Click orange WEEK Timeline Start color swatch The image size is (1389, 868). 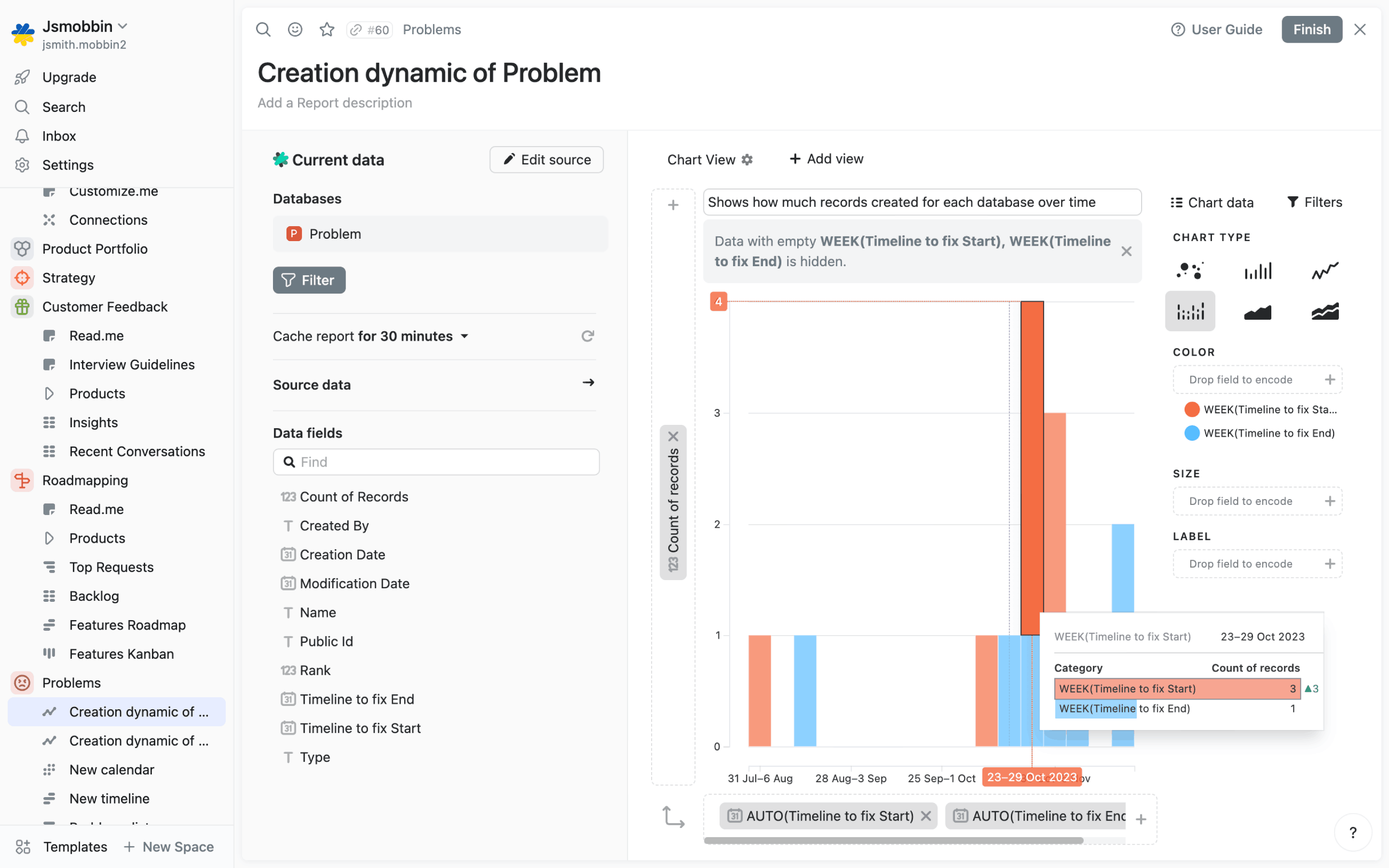[1192, 409]
